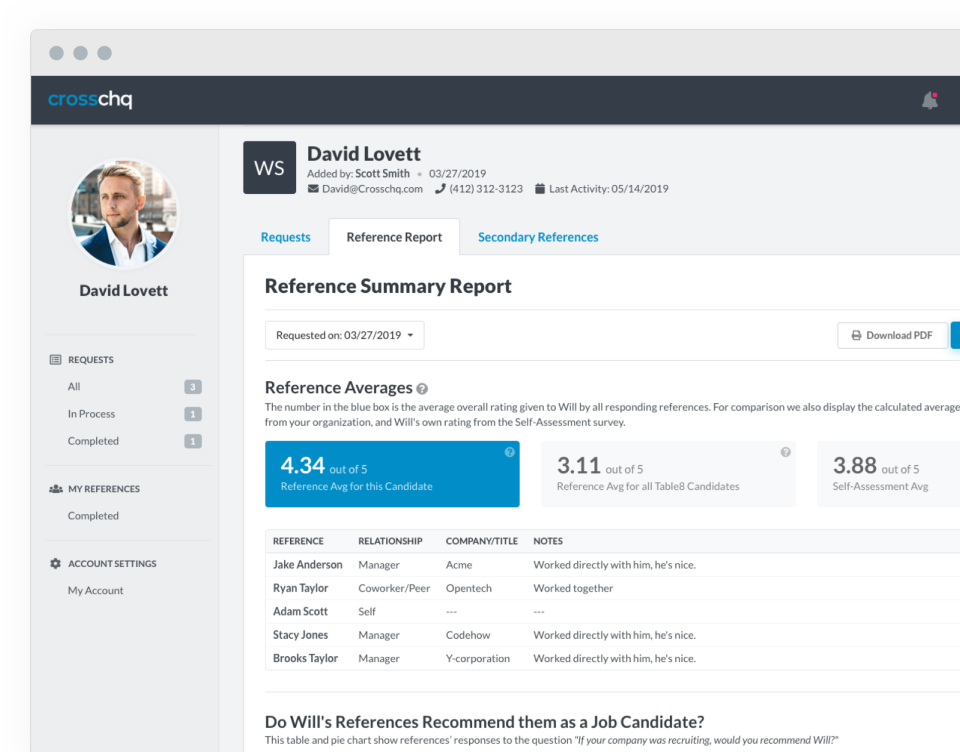Select the Ryan Taylor reference row
960x752 pixels.
point(612,588)
